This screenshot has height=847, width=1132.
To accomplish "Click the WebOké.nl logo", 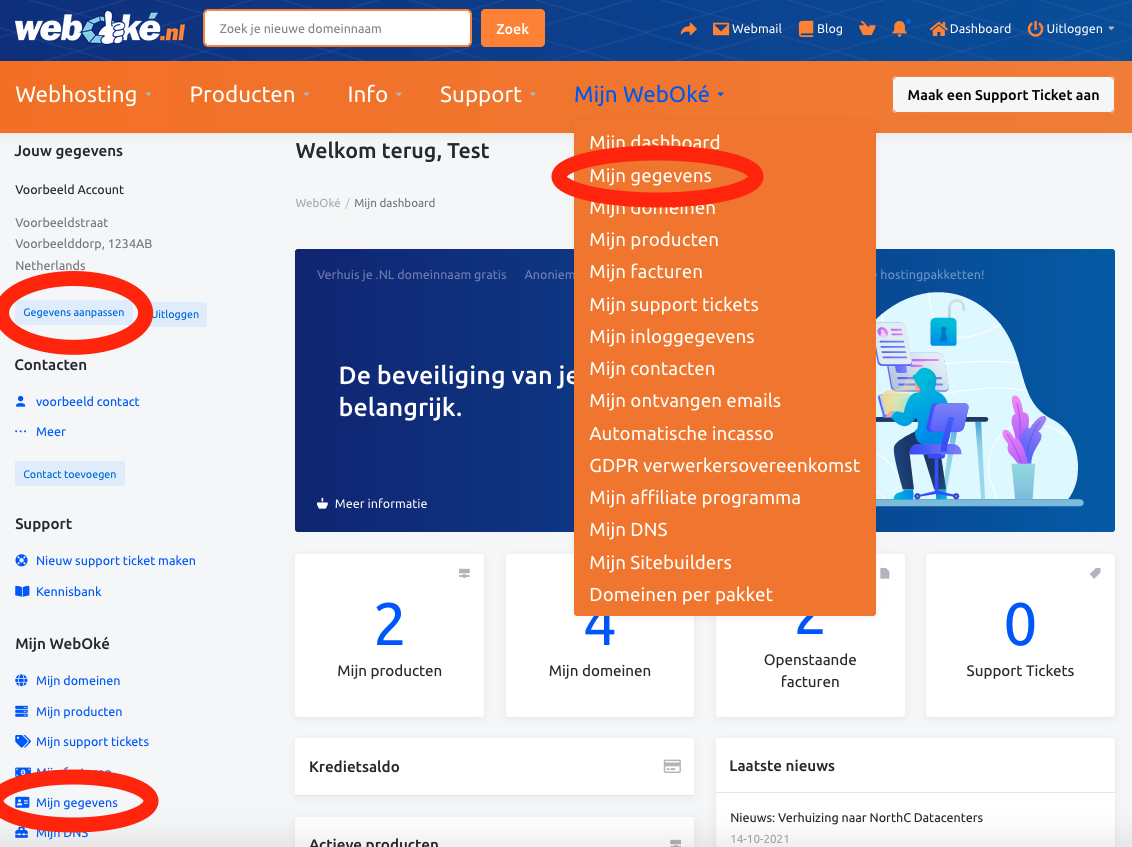I will [100, 28].
